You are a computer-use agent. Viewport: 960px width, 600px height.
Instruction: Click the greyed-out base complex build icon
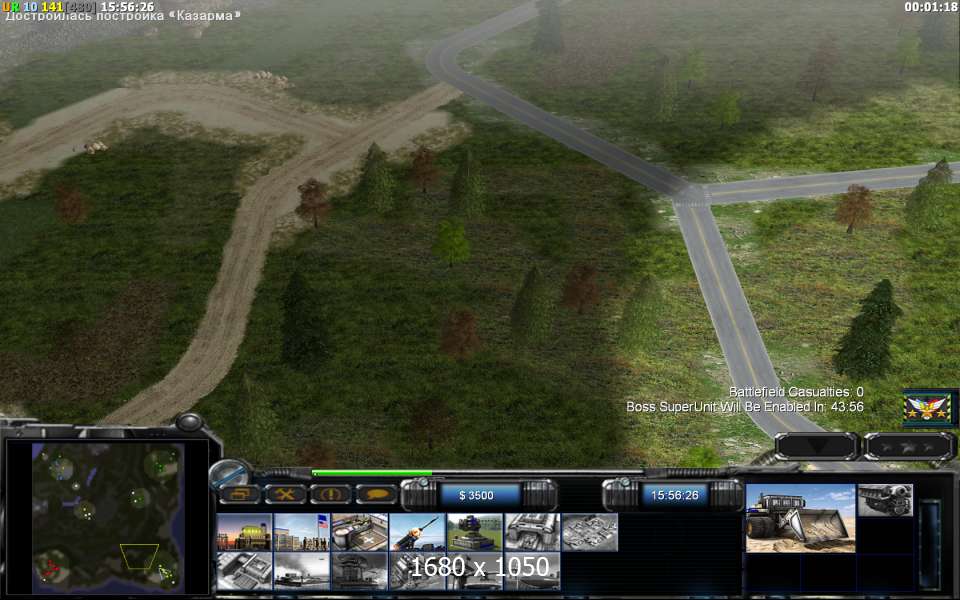[x=590, y=532]
